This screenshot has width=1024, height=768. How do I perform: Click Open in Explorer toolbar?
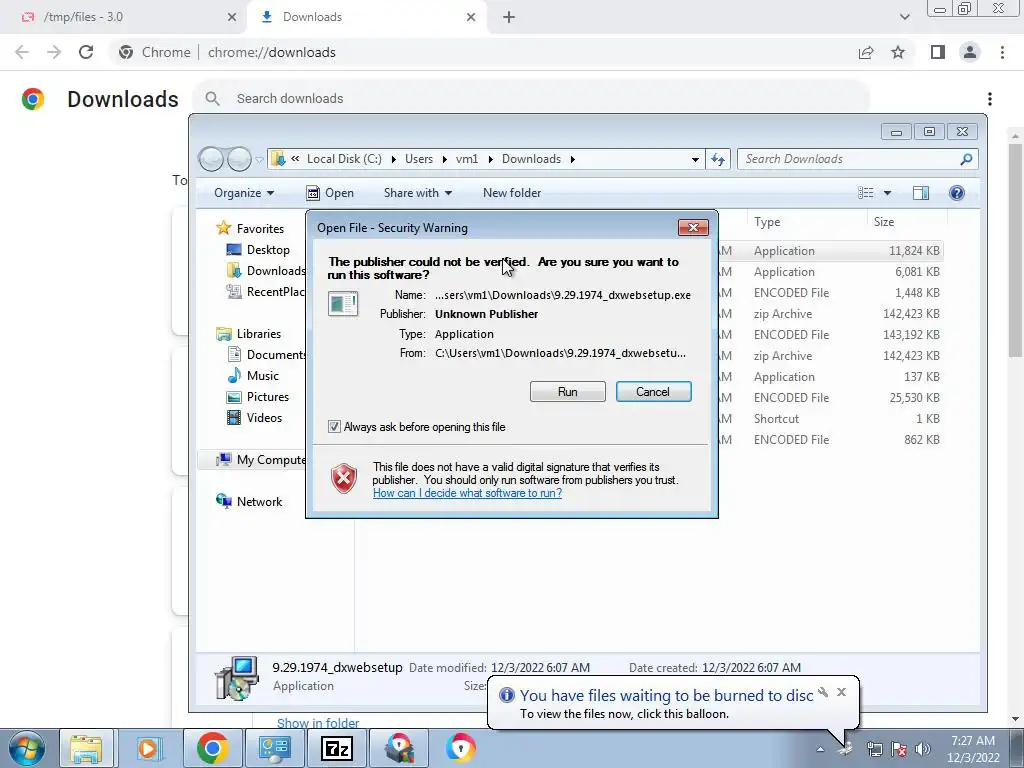[330, 193]
